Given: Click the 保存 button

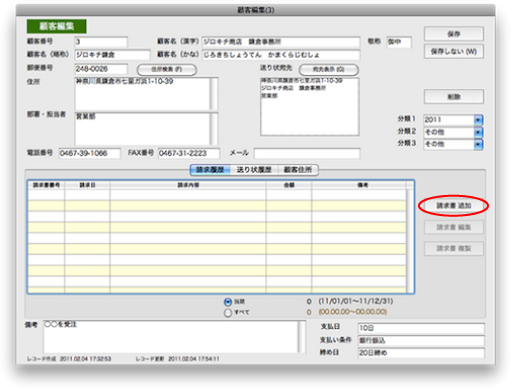Looking at the screenshot, I should [453, 34].
